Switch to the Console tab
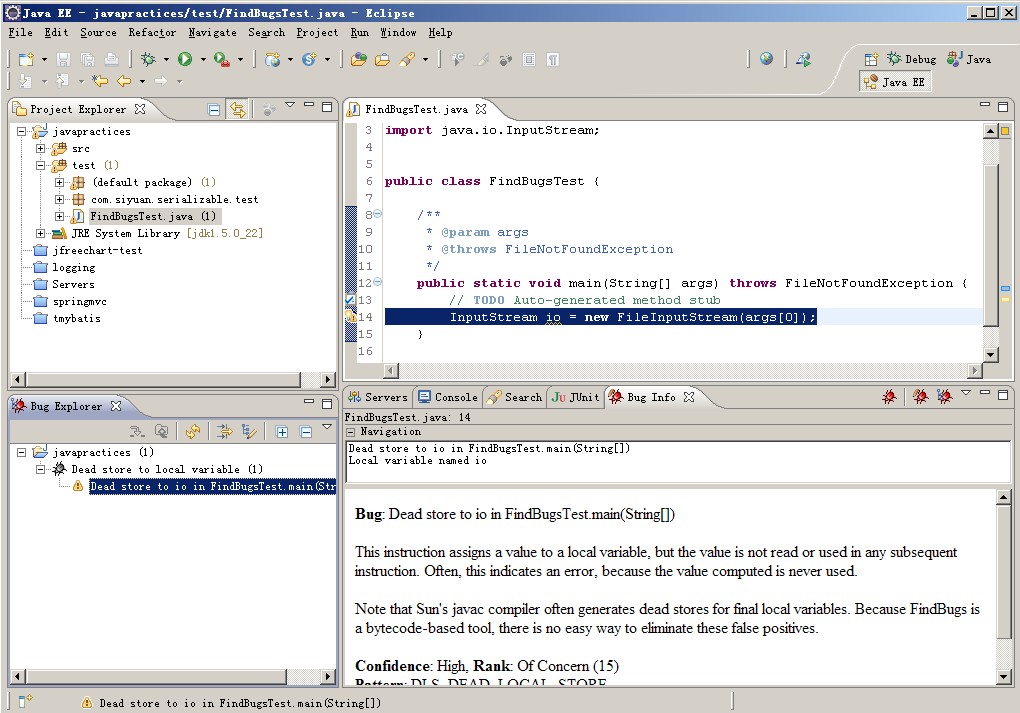Screen dimensions: 1020x713 [447, 397]
